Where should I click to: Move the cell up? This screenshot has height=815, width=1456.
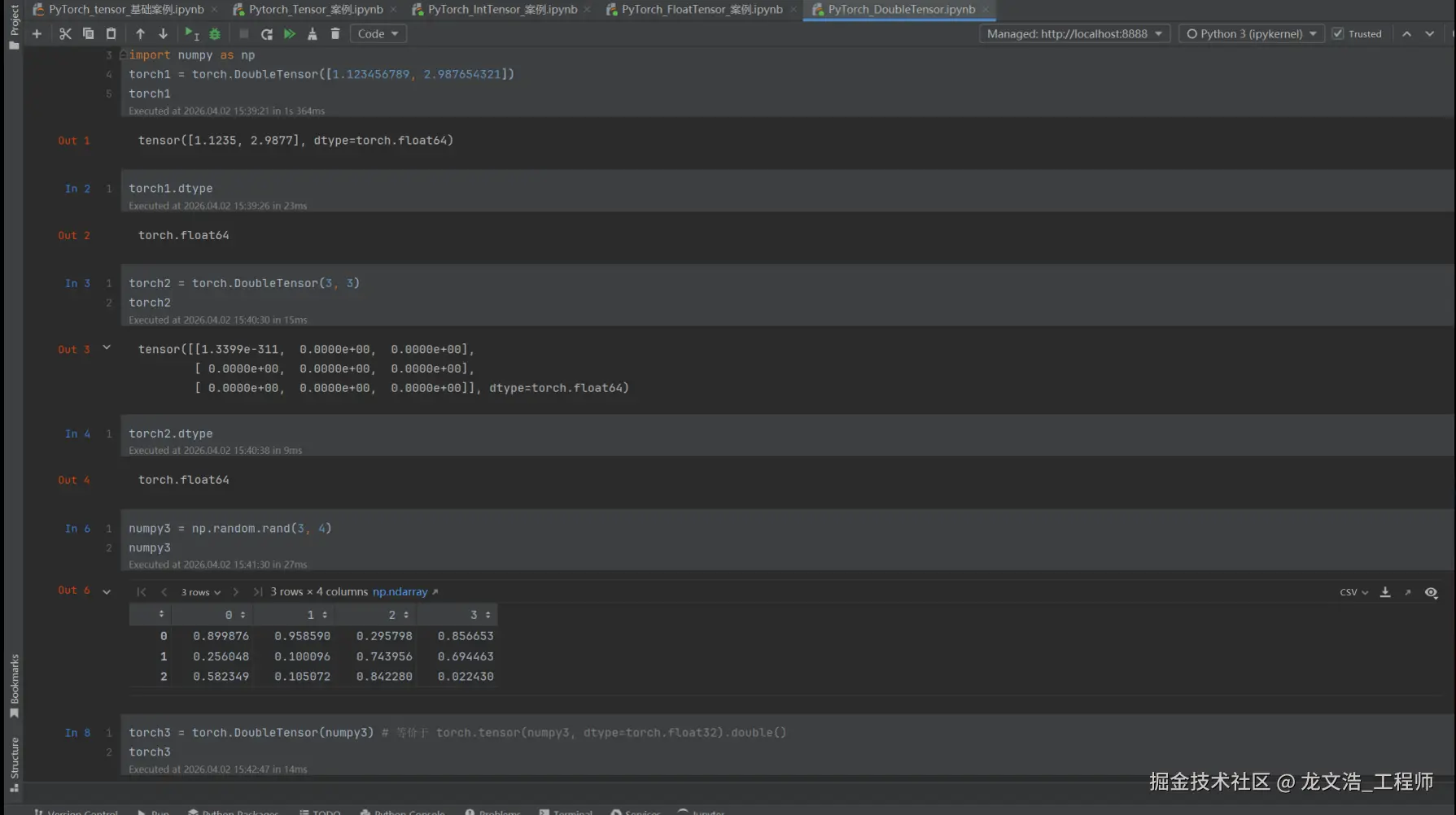(140, 33)
